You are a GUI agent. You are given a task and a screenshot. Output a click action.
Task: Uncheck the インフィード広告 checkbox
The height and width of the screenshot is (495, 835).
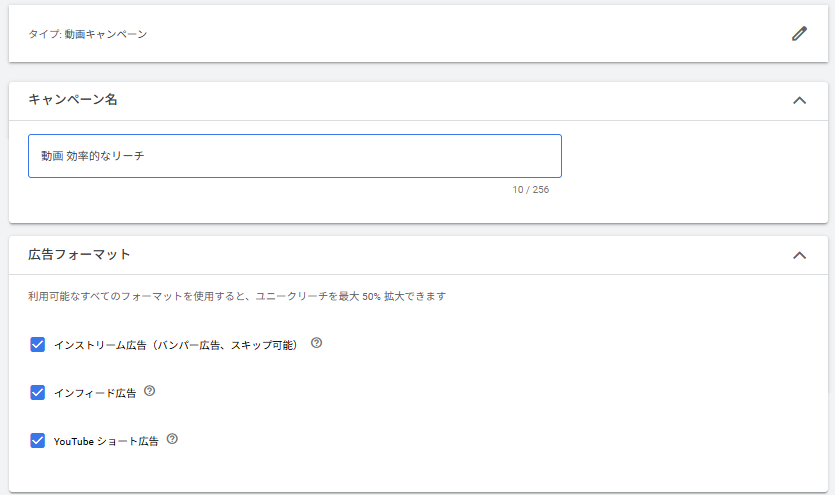[x=37, y=393]
